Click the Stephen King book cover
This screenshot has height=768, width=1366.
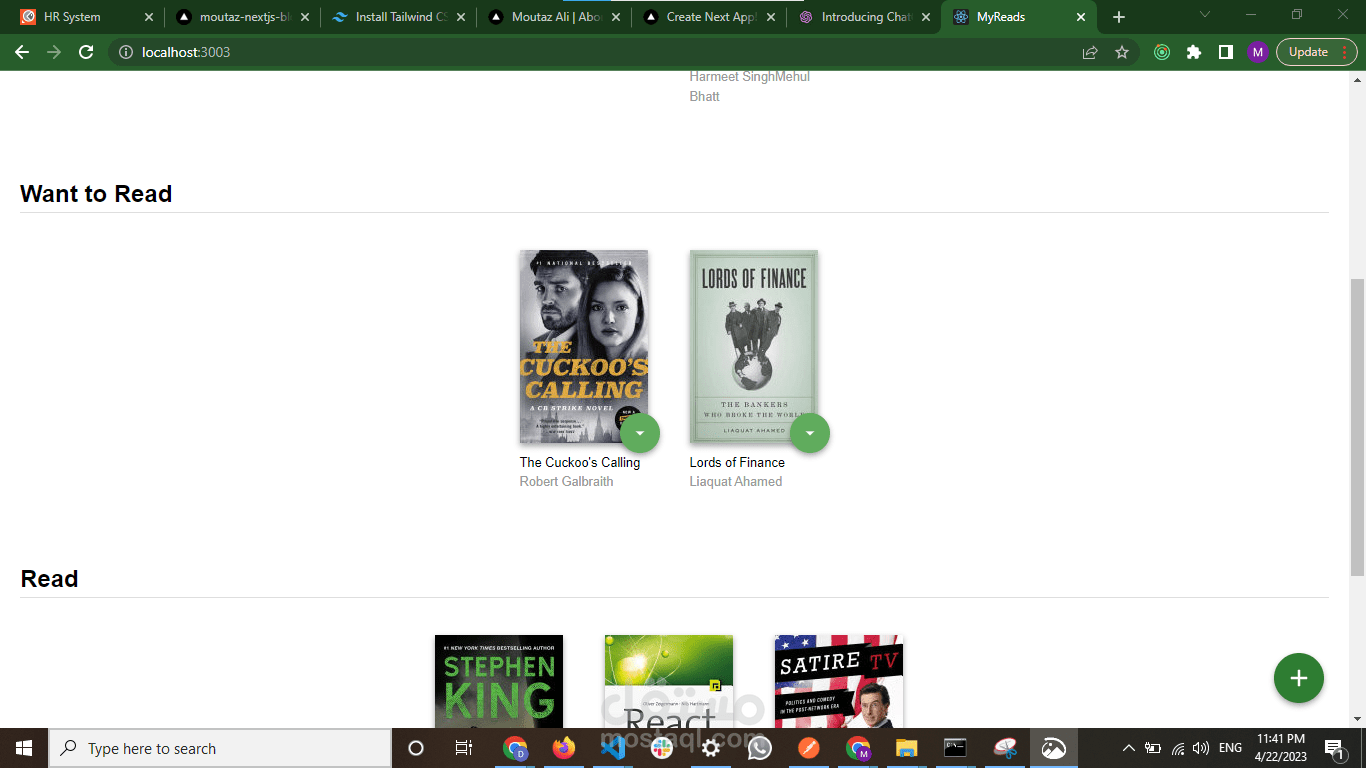click(x=499, y=681)
